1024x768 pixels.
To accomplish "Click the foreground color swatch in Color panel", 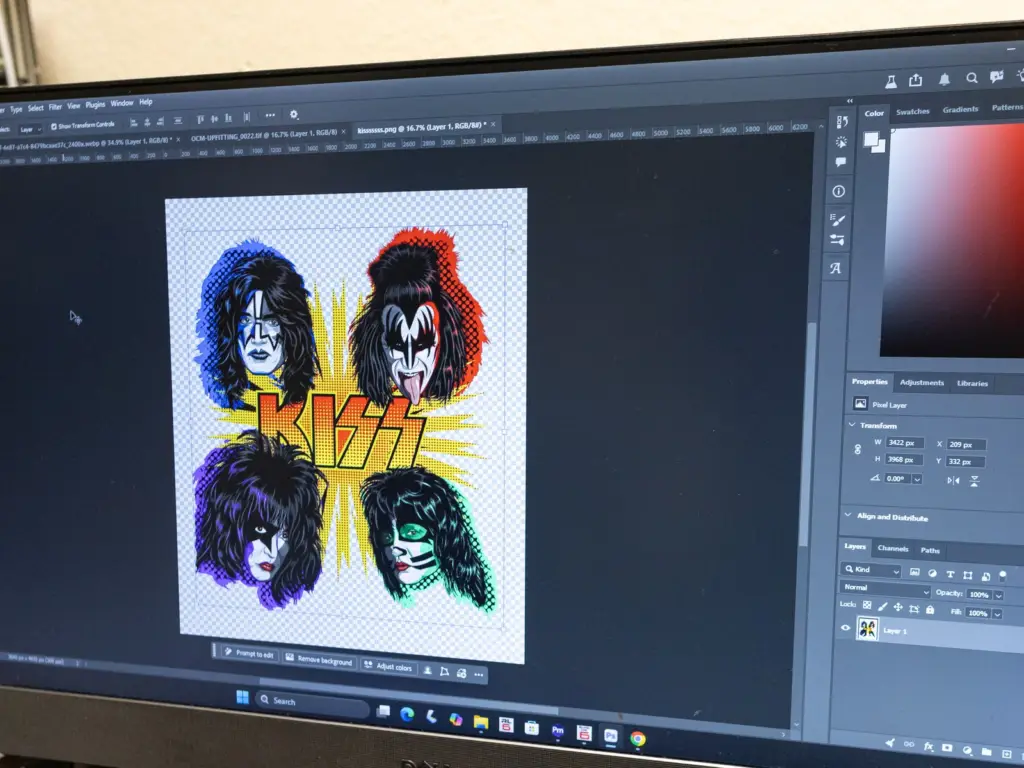I will tap(871, 139).
